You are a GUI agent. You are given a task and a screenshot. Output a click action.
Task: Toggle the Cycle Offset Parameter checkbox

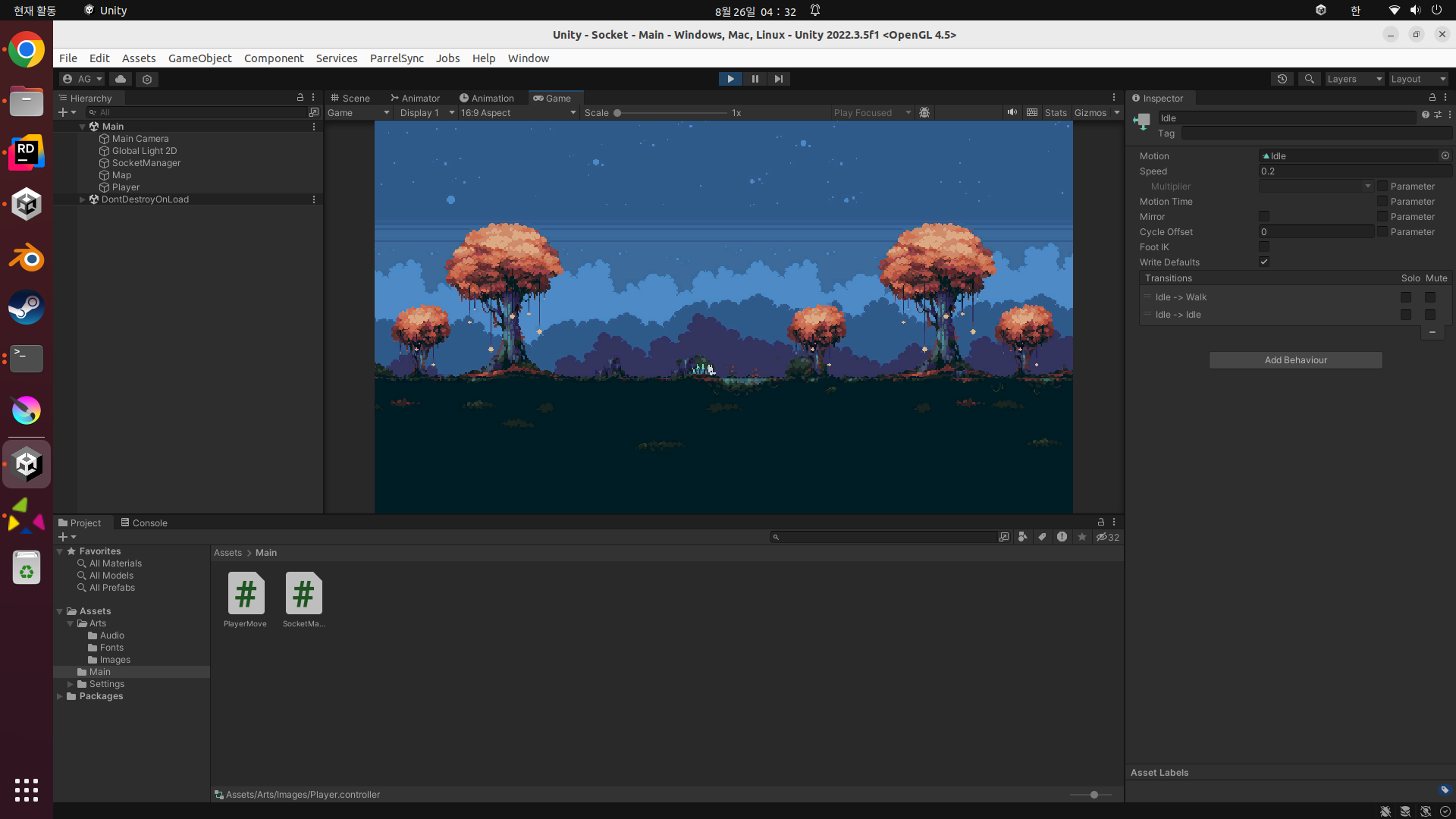coord(1382,231)
